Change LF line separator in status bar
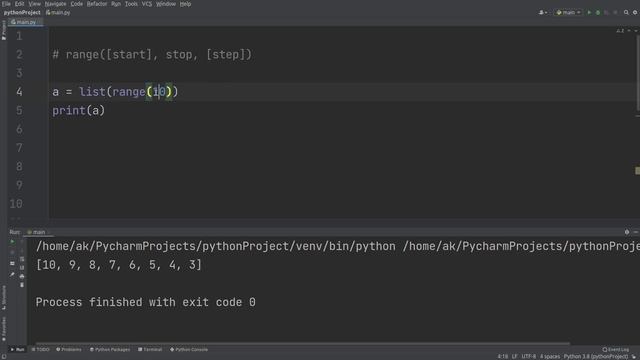Screen dimensions: 640x360 point(515,357)
